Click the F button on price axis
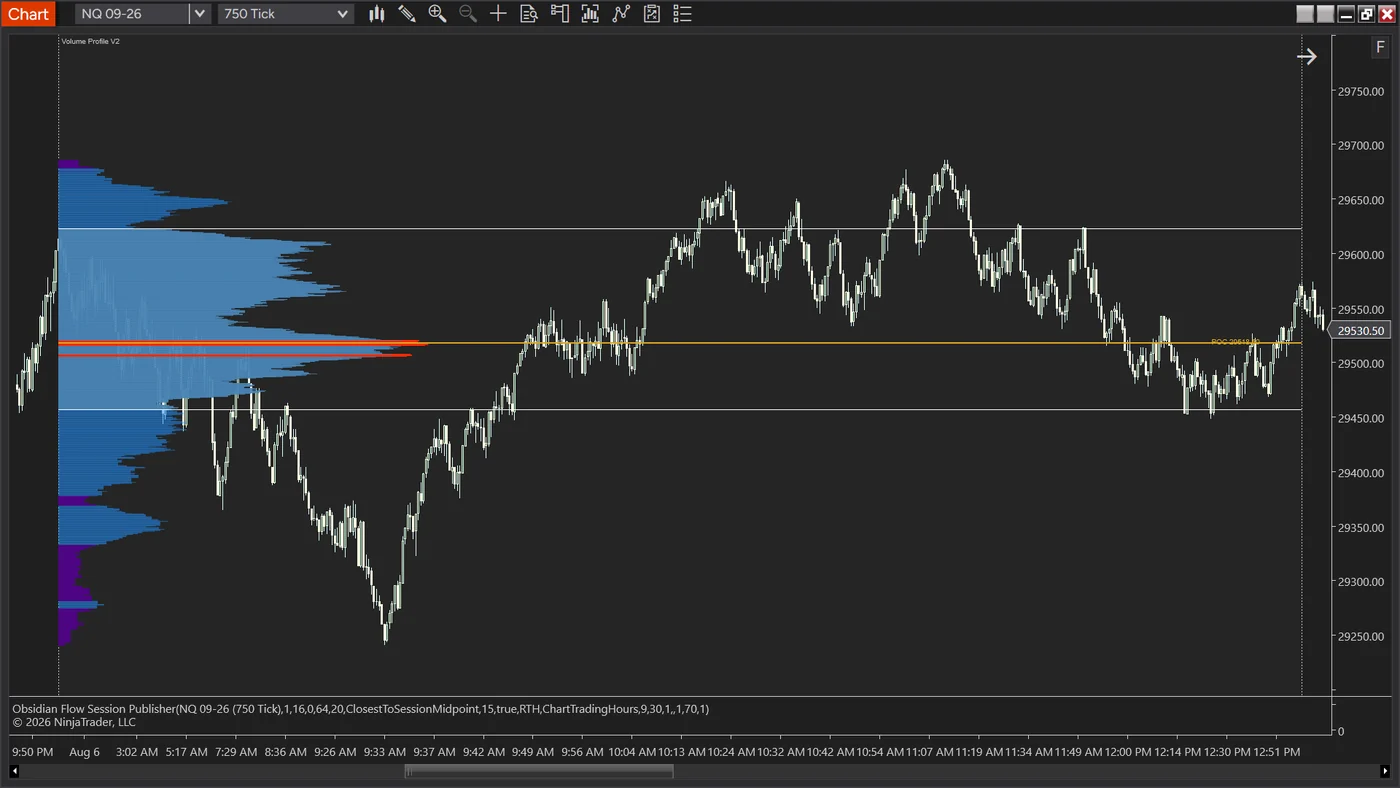Image resolution: width=1400 pixels, height=788 pixels. pos(1380,48)
